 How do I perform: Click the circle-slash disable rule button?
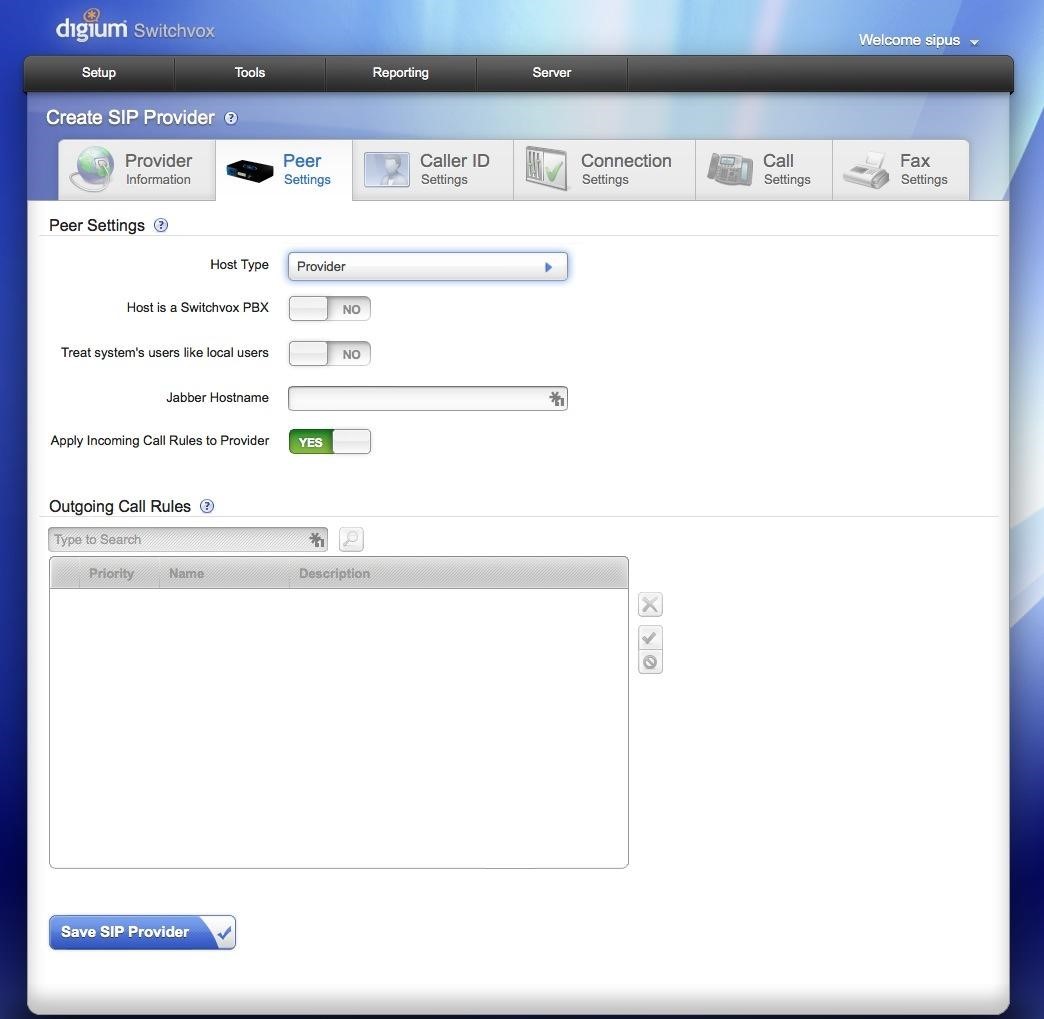click(651, 662)
